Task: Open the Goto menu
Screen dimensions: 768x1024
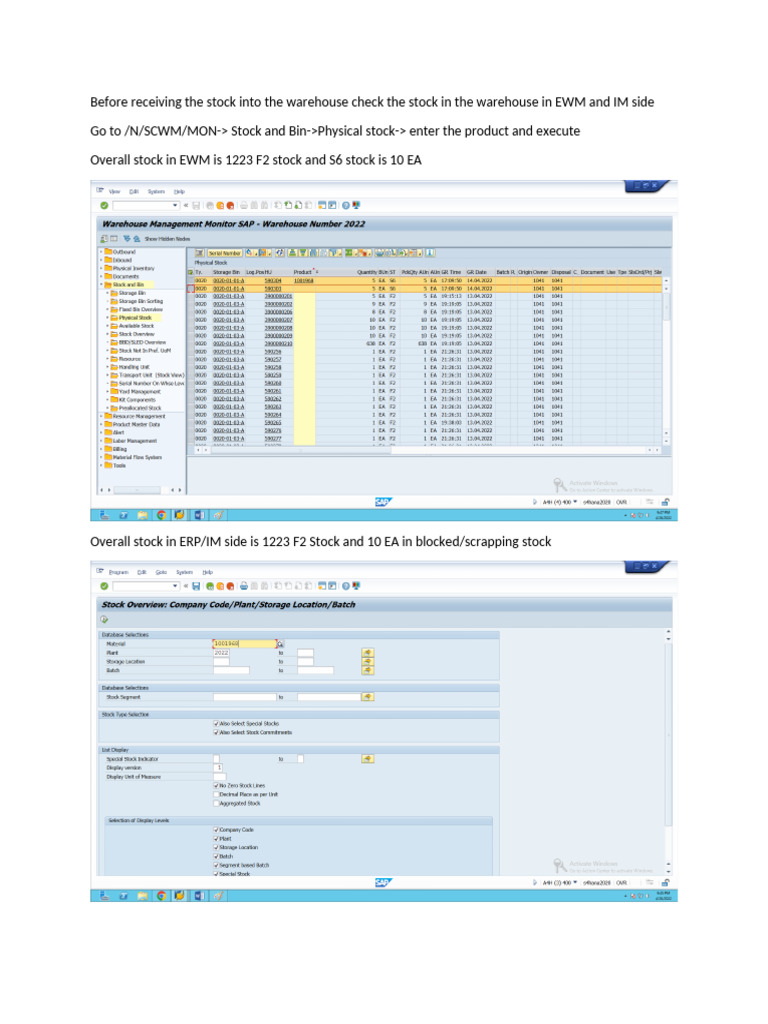Action: (161, 572)
